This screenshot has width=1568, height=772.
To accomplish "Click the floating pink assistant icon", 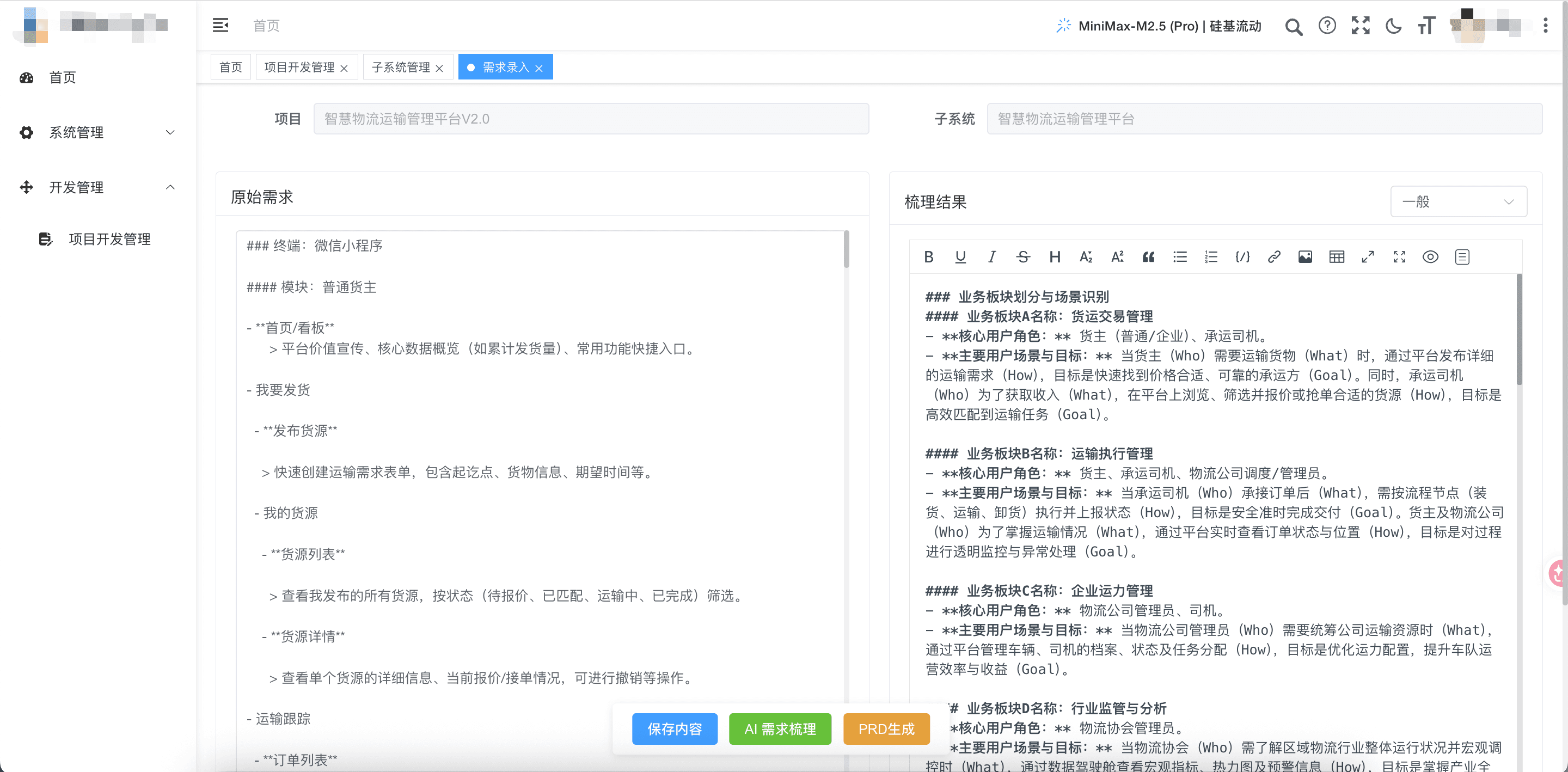I will point(1558,573).
